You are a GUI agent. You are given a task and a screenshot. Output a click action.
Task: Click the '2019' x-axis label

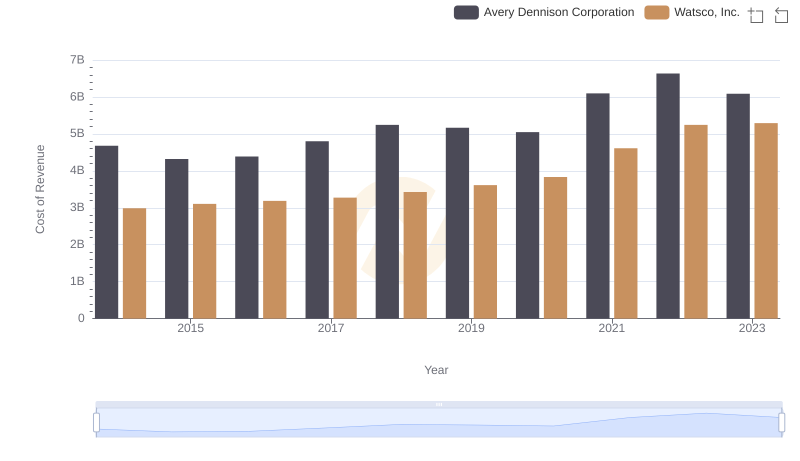(x=471, y=328)
